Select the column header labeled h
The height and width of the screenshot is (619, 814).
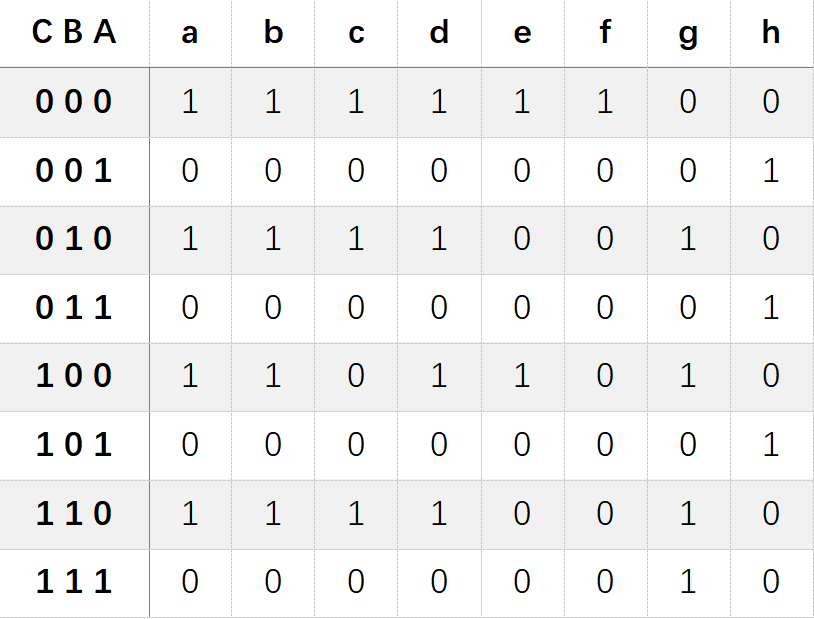771,32
